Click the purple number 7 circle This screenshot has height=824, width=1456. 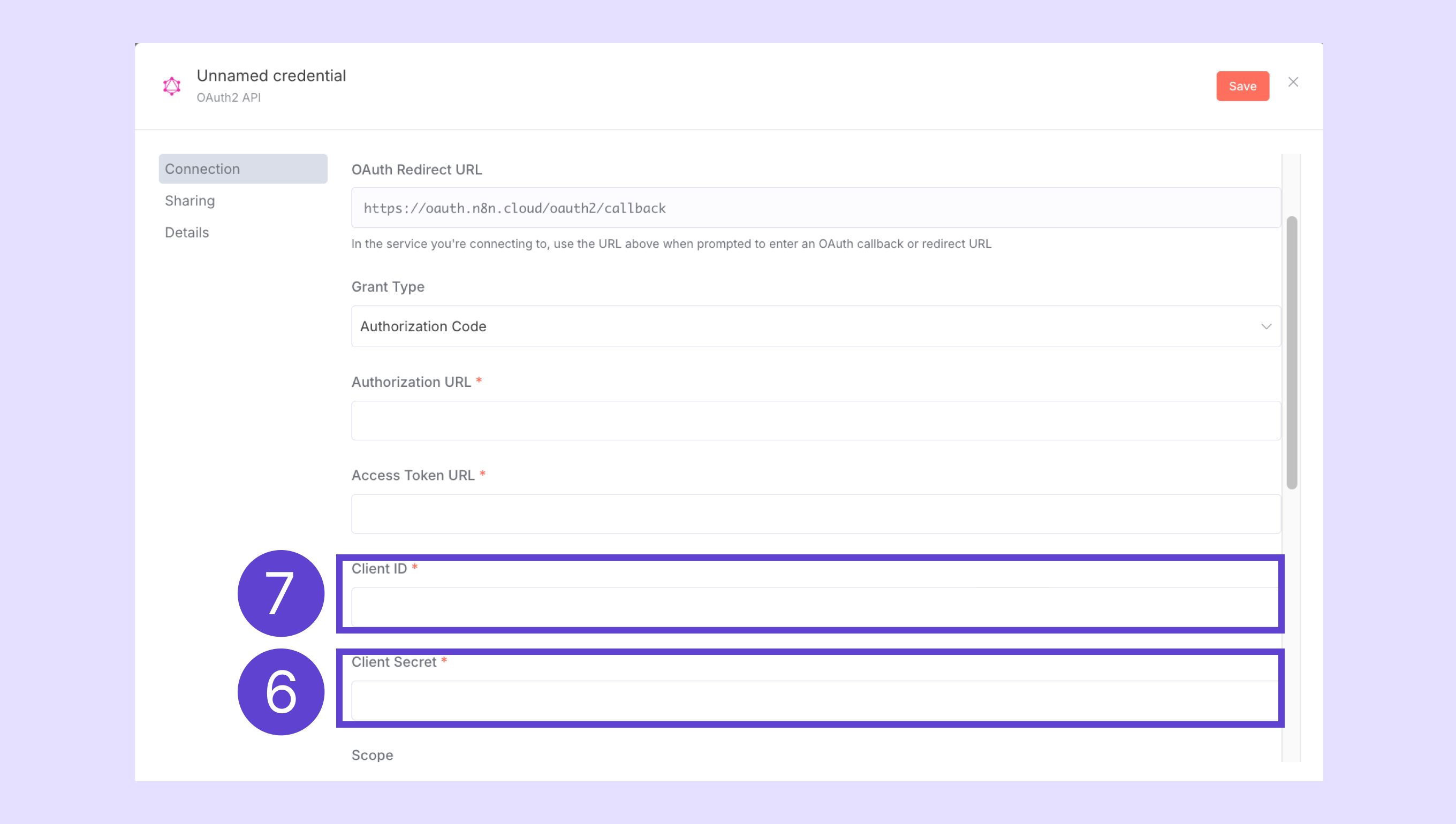(x=281, y=593)
